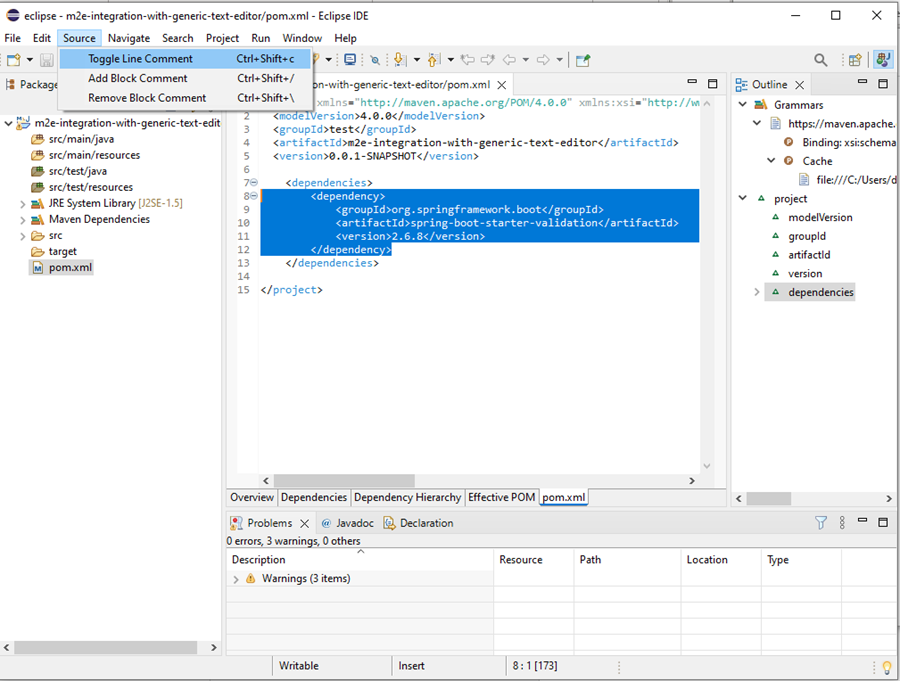Choose Add Block Comment menu entry
Image resolution: width=900 pixels, height=681 pixels.
[x=185, y=78]
